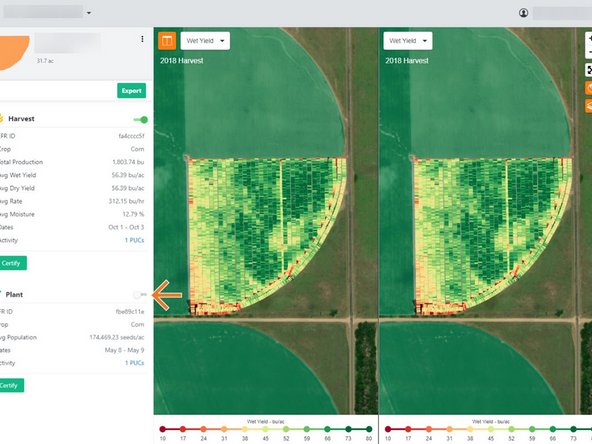
Task: Click the 80 bu/ac legend stop, left map
Action: click(369, 429)
